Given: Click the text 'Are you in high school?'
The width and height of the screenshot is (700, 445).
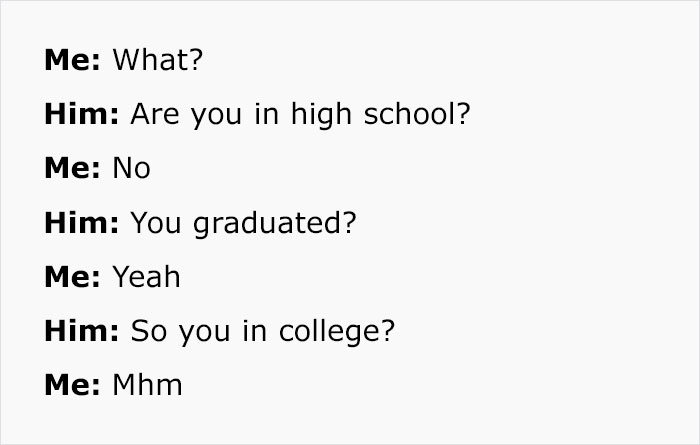Looking at the screenshot, I should 300,115.
